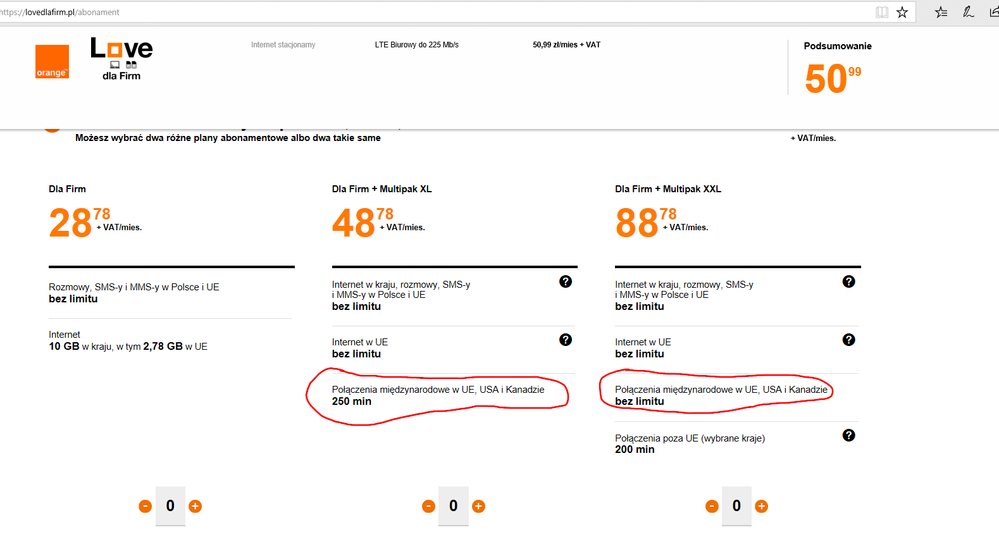Open help for Multipak XL Internet w kraju
This screenshot has width=999, height=549.
[x=566, y=282]
